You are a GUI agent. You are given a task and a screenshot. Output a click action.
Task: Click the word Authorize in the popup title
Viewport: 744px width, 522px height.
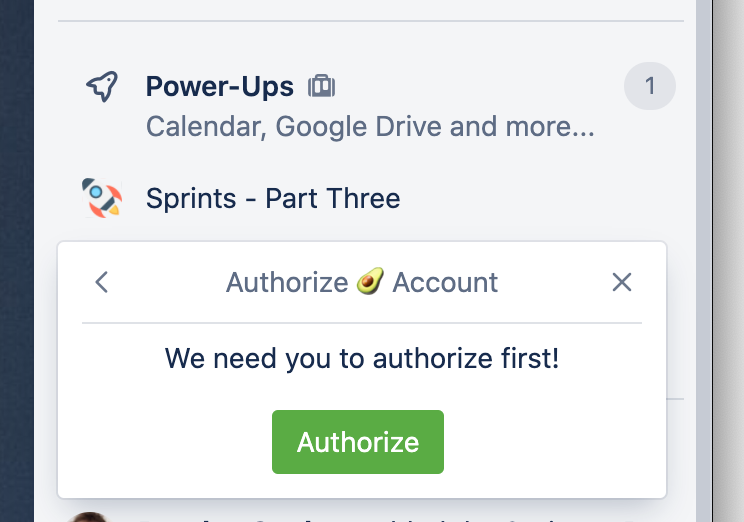287,283
